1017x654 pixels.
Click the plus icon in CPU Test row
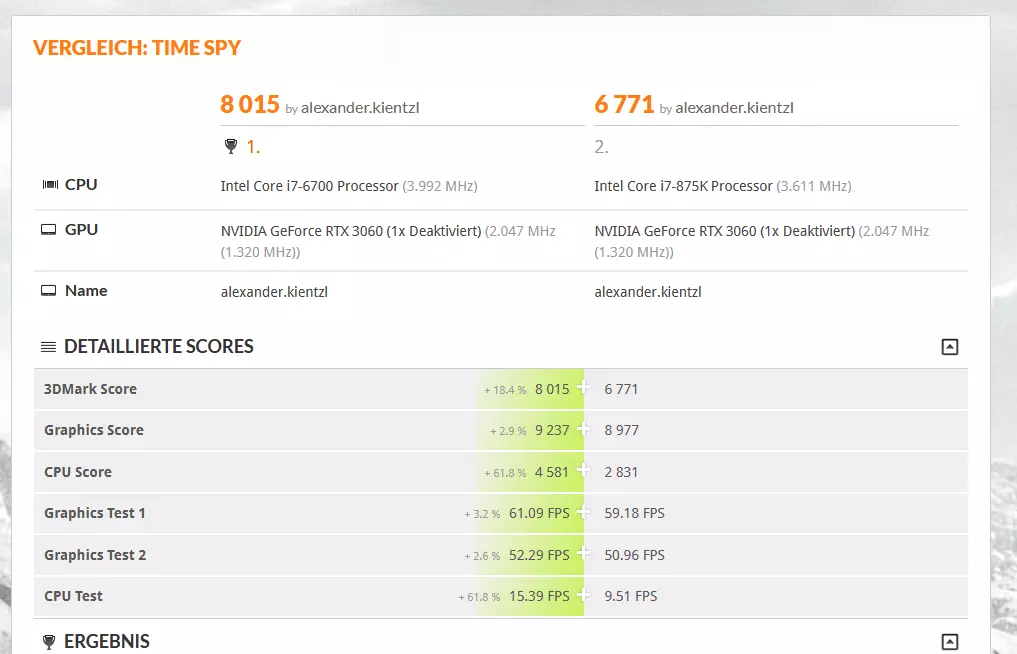583,594
